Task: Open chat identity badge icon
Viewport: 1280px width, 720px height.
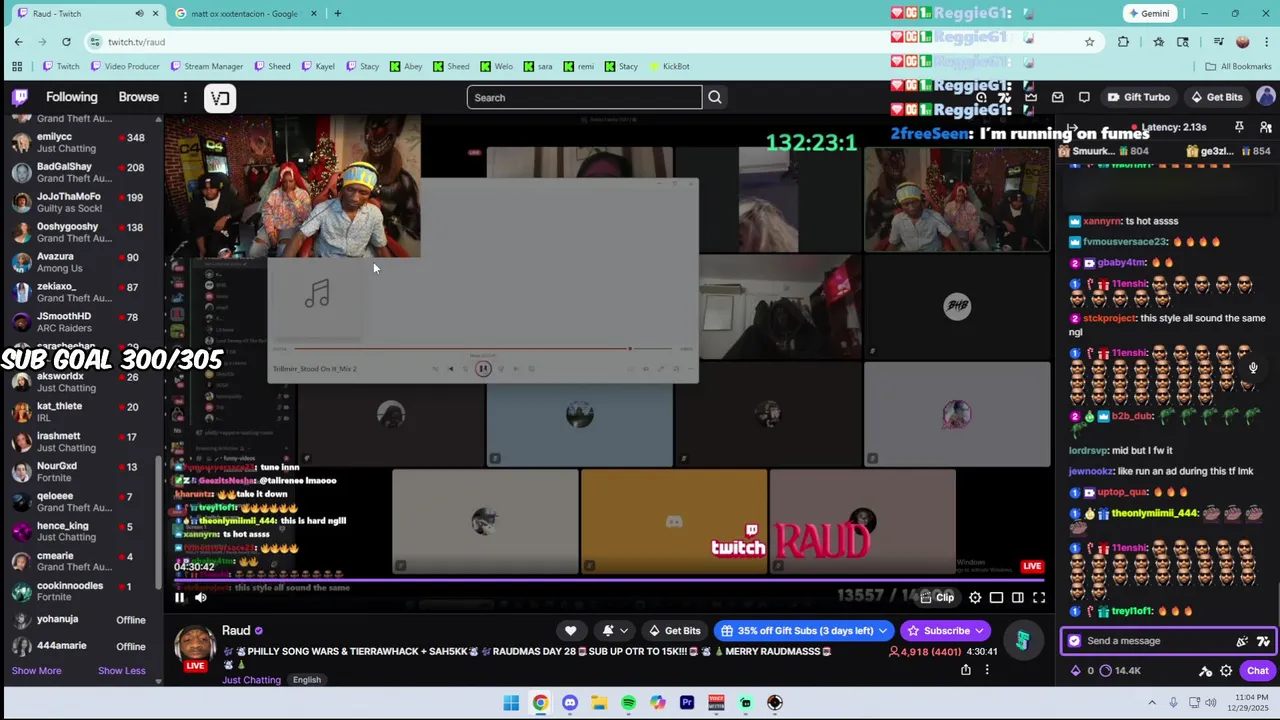Action: (1074, 641)
